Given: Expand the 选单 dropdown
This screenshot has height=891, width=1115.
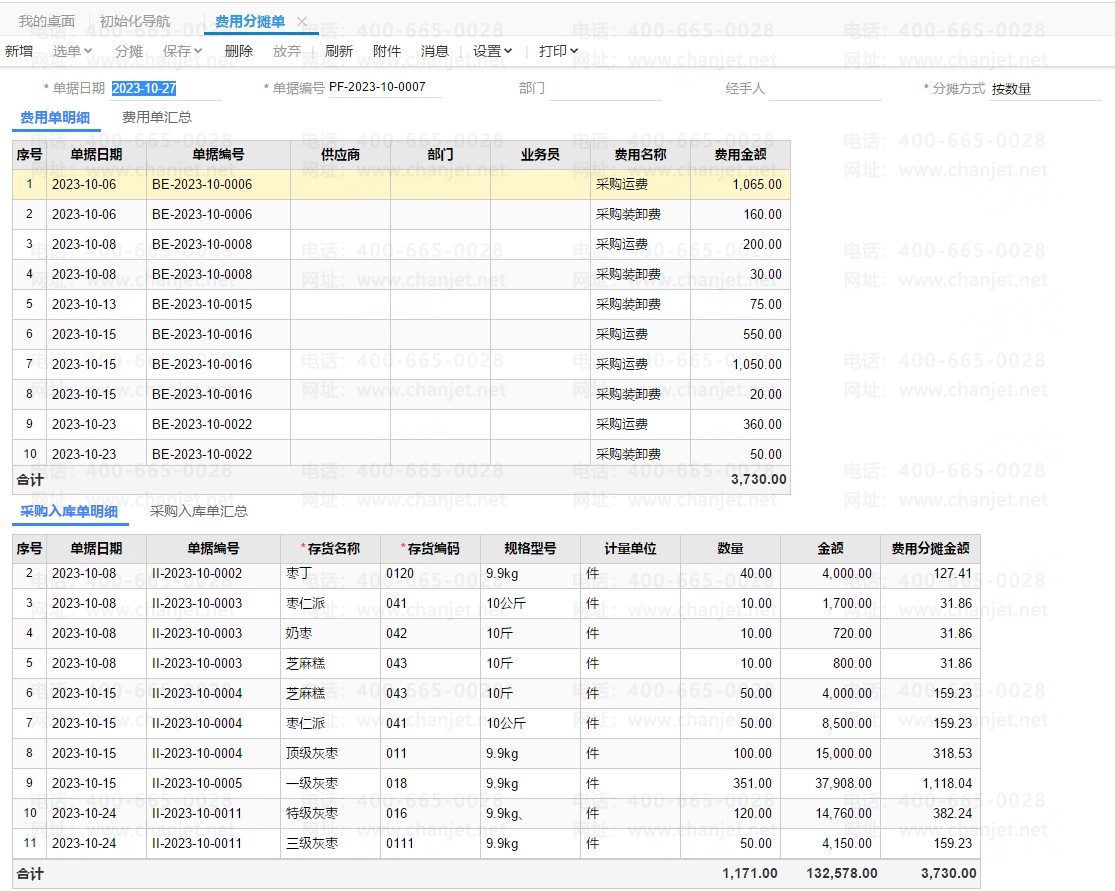Looking at the screenshot, I should [x=72, y=51].
